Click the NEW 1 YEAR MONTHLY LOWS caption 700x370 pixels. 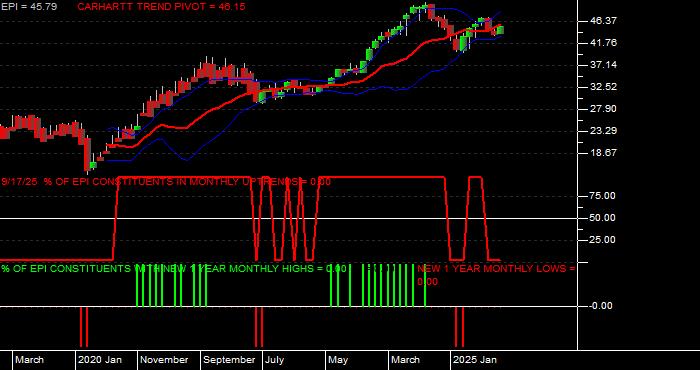tap(496, 275)
